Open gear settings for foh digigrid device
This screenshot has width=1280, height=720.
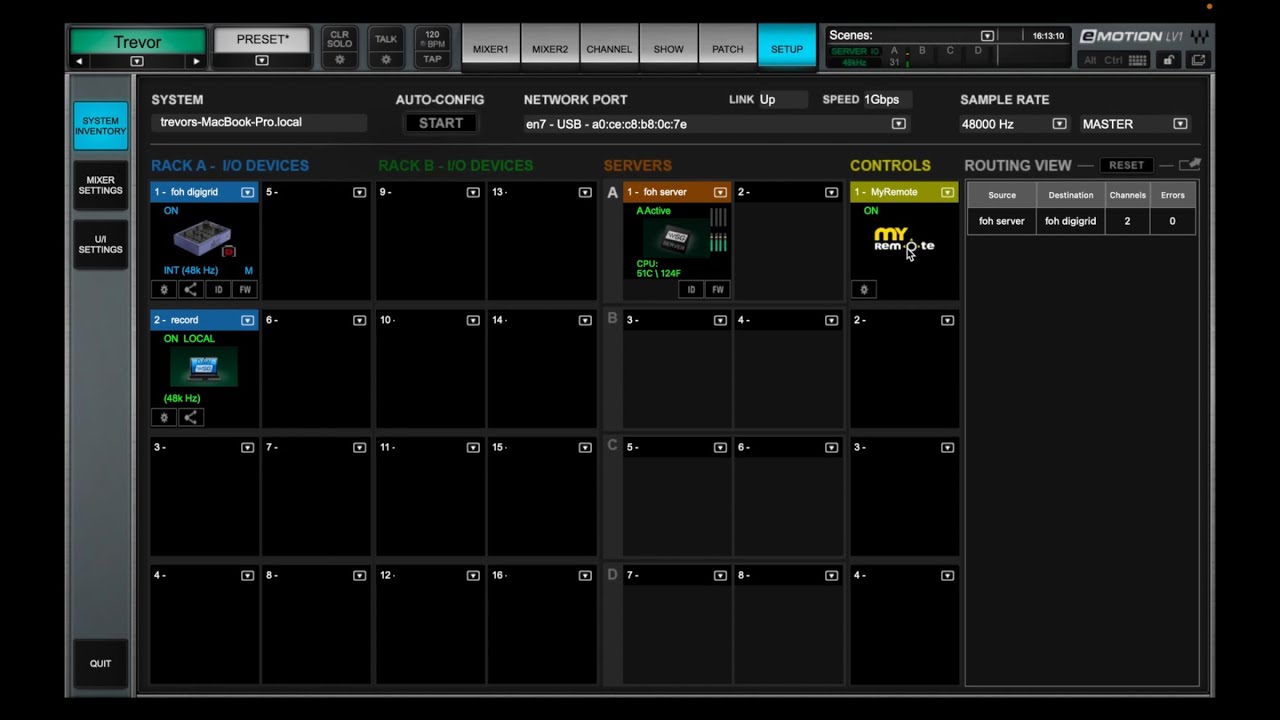pyautogui.click(x=165, y=289)
